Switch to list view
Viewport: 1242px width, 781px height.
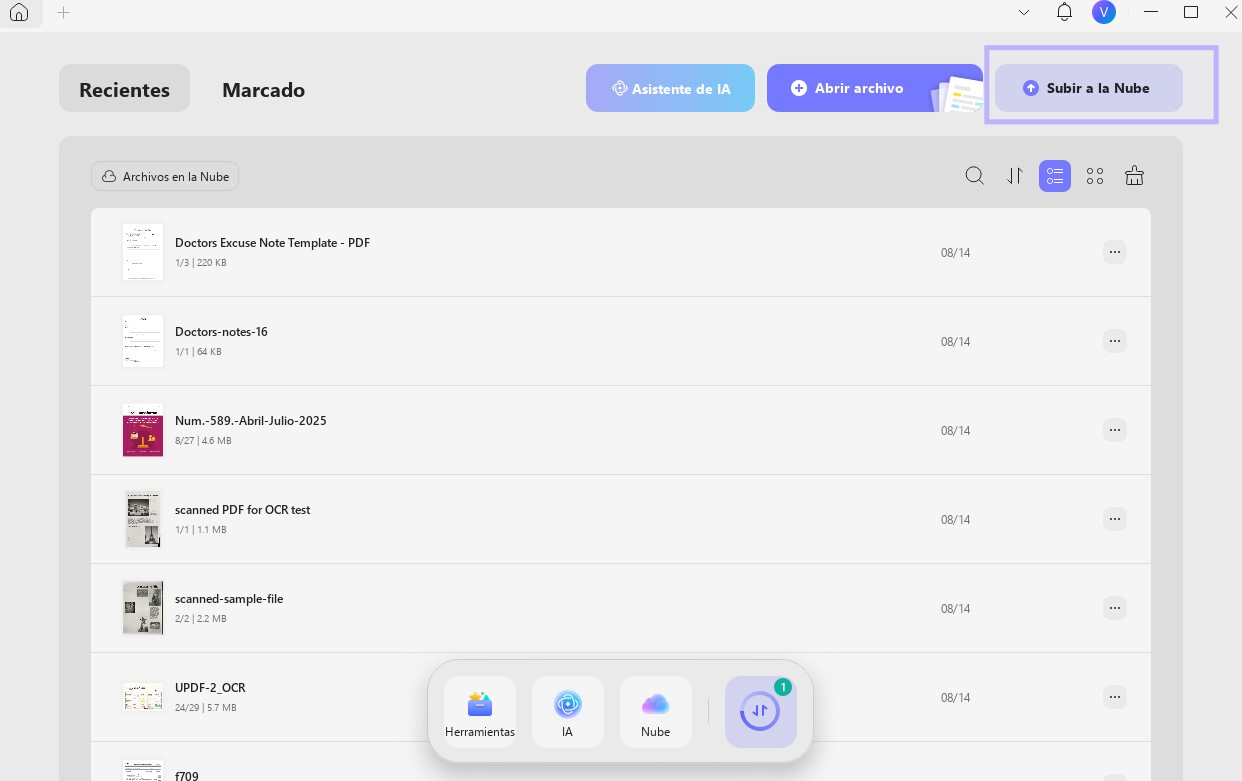pos(1055,176)
